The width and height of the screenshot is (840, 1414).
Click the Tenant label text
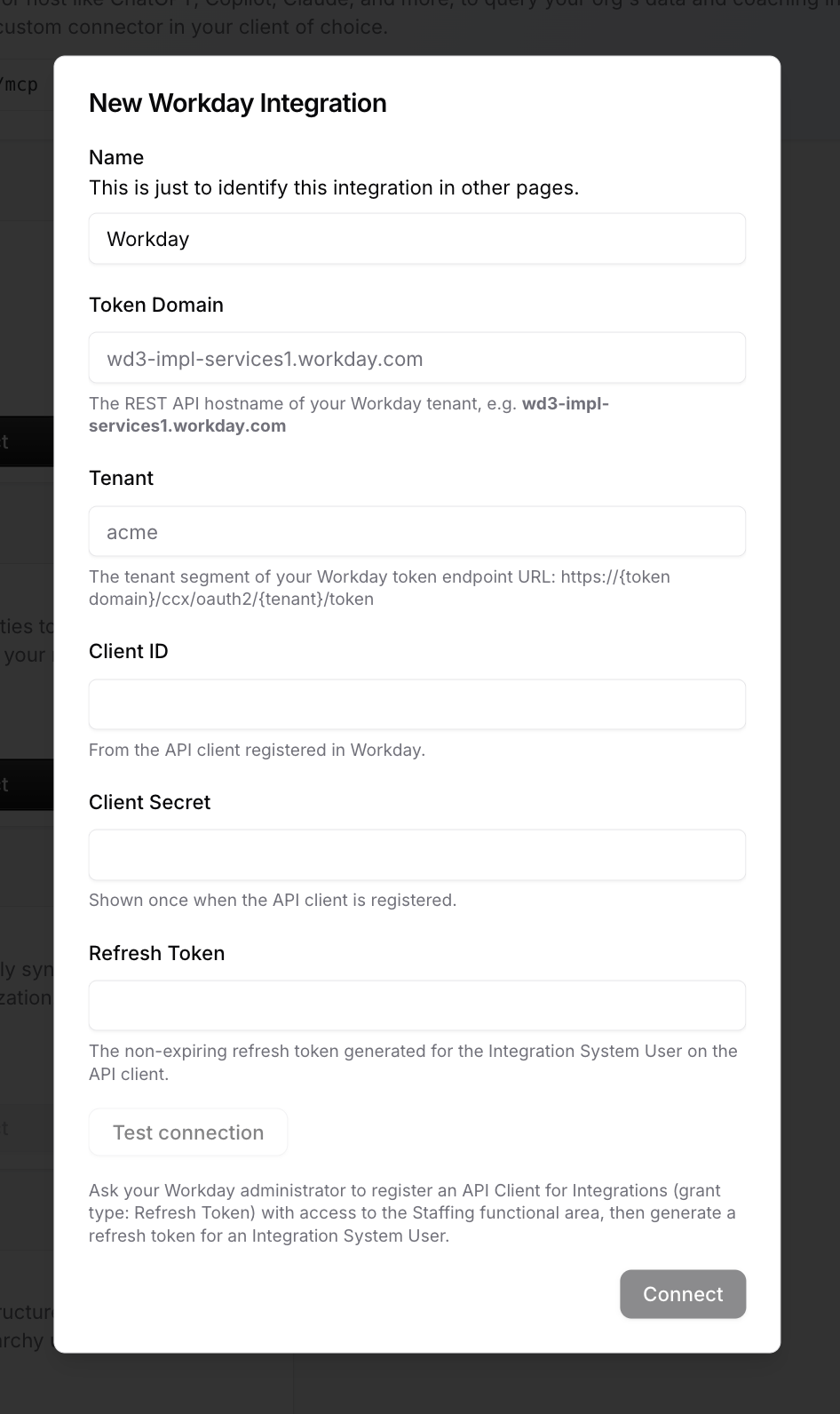coord(121,478)
